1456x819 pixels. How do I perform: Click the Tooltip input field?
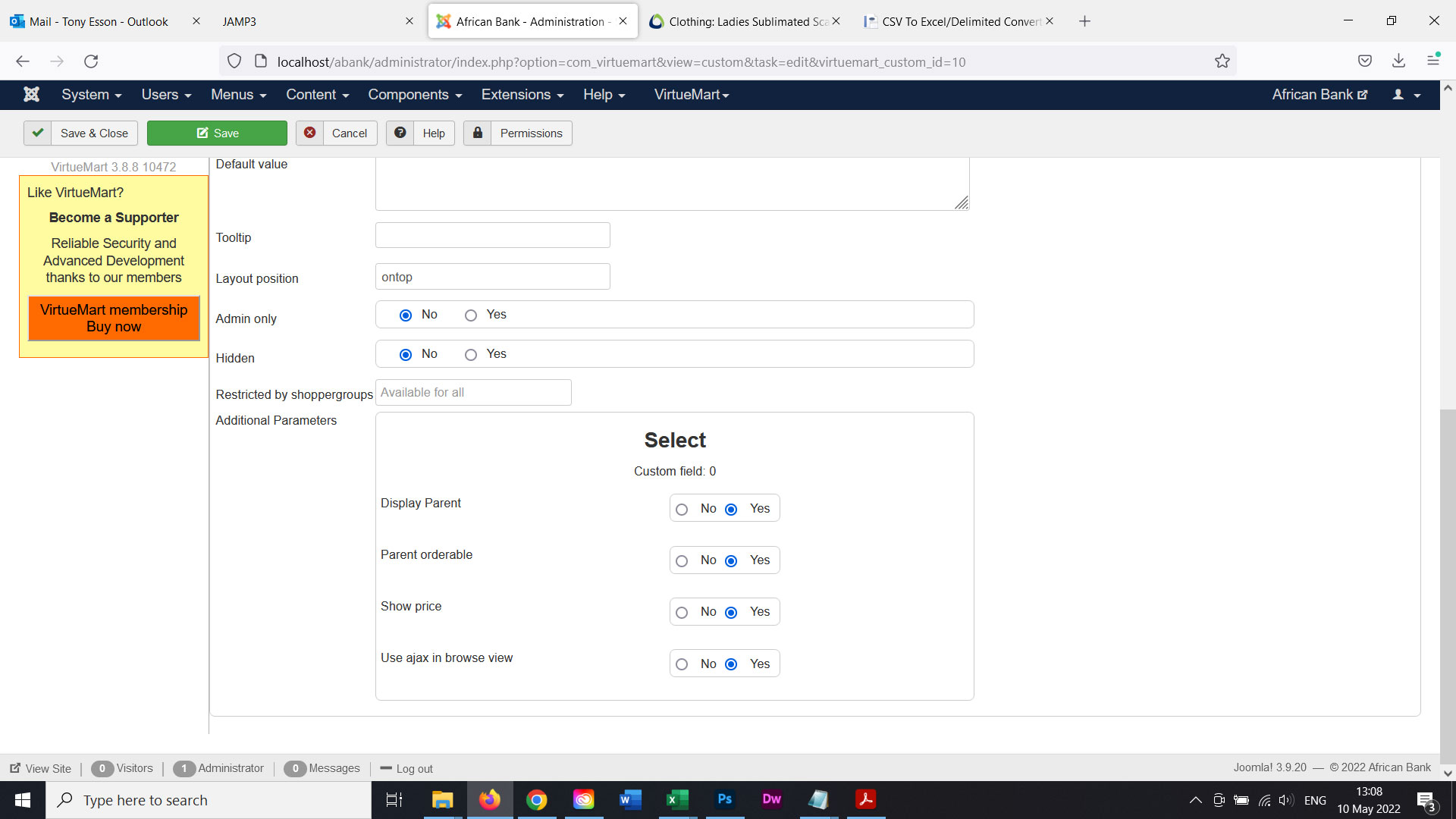(492, 235)
